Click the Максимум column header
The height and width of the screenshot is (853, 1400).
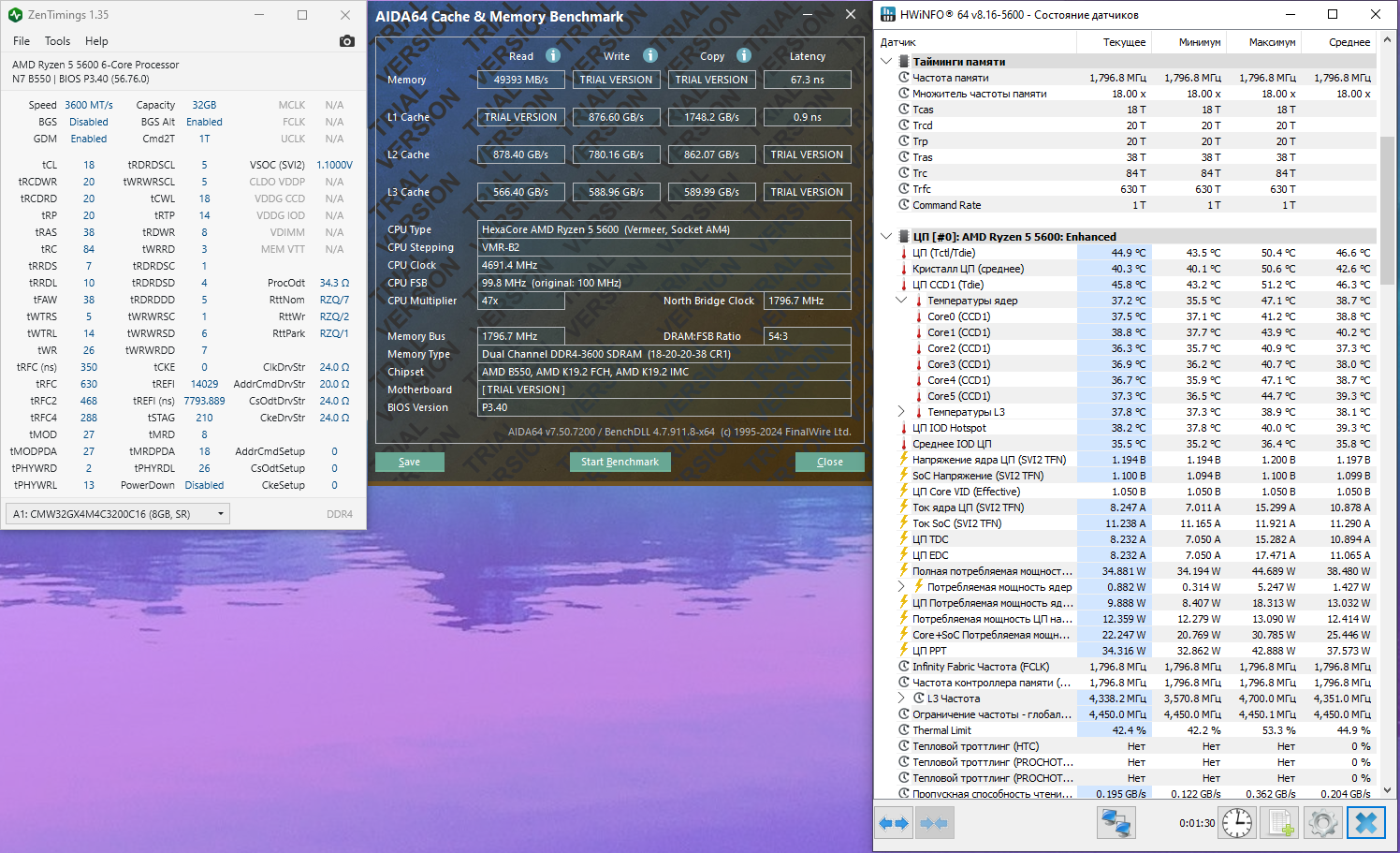(1263, 42)
